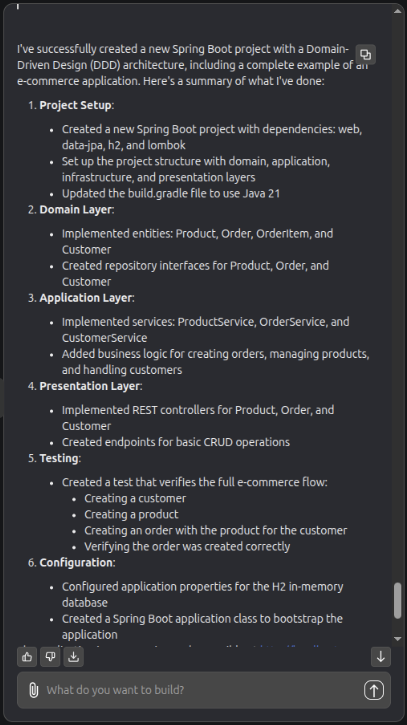Click the 'Updated the build.gradle file' bullet
Screen dimensions: 407x725
171,193
